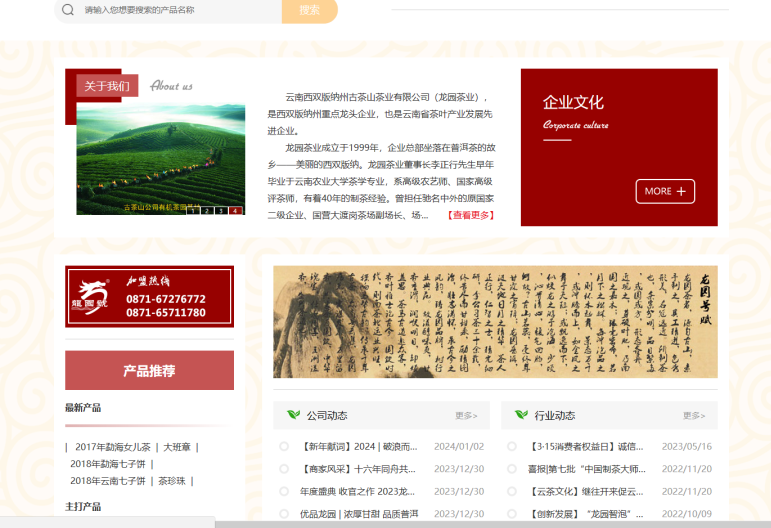The image size is (771, 528).
Task: Click the green leaf icon beside 公司动态
Action: point(294,415)
